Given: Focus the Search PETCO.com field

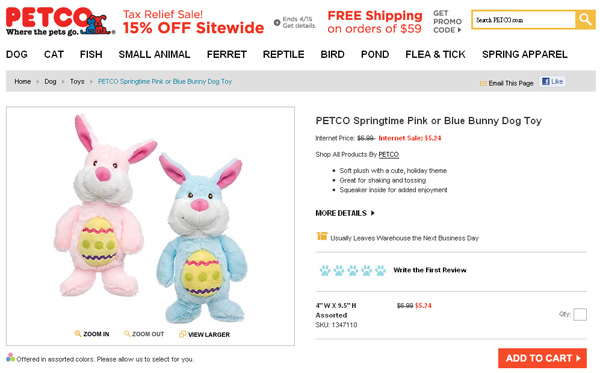Looking at the screenshot, I should tap(523, 20).
